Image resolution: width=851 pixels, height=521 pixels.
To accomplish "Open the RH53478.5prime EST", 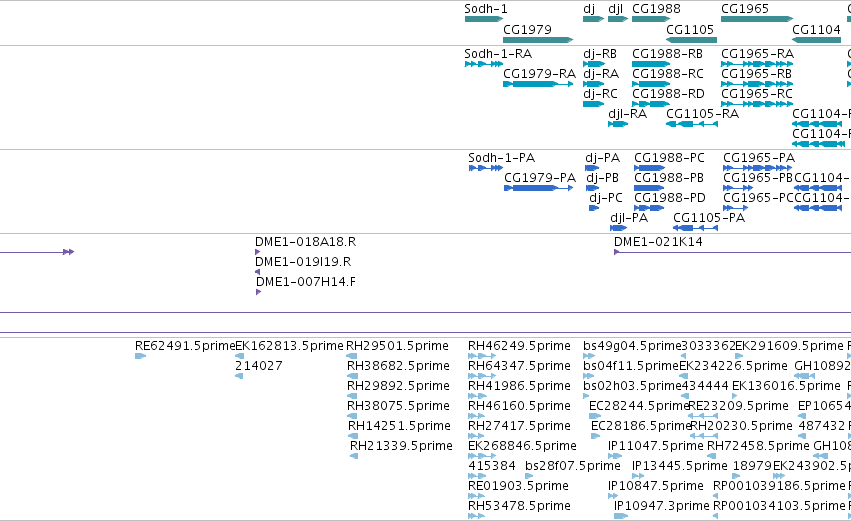I will [476, 517].
